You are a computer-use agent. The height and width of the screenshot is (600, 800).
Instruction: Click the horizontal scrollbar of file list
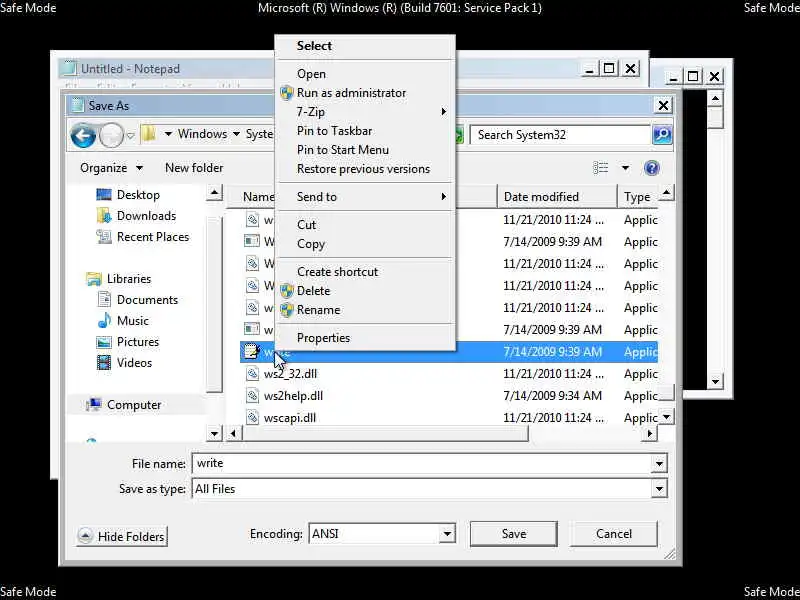[x=385, y=434]
